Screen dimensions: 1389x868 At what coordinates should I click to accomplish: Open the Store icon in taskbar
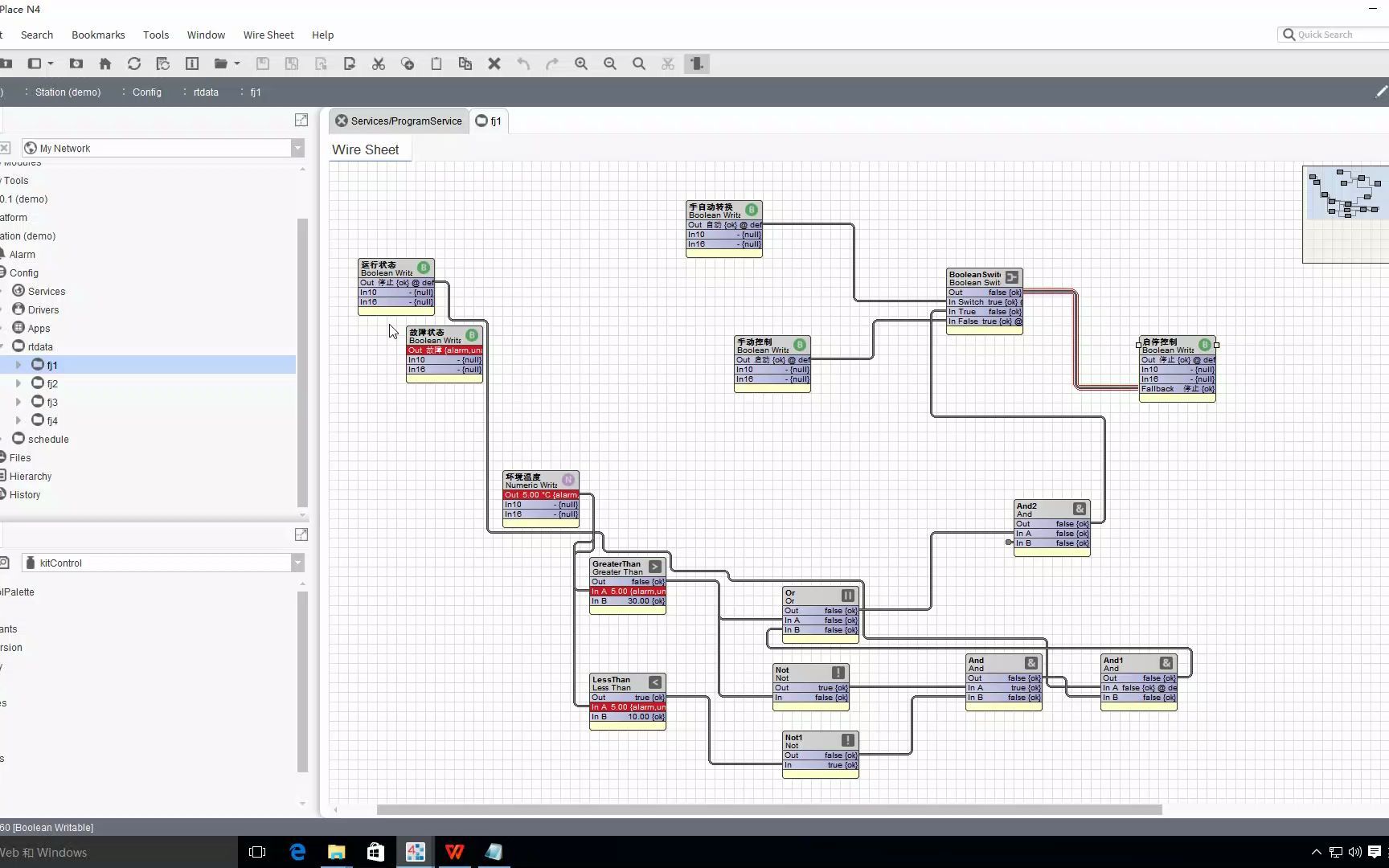(375, 852)
